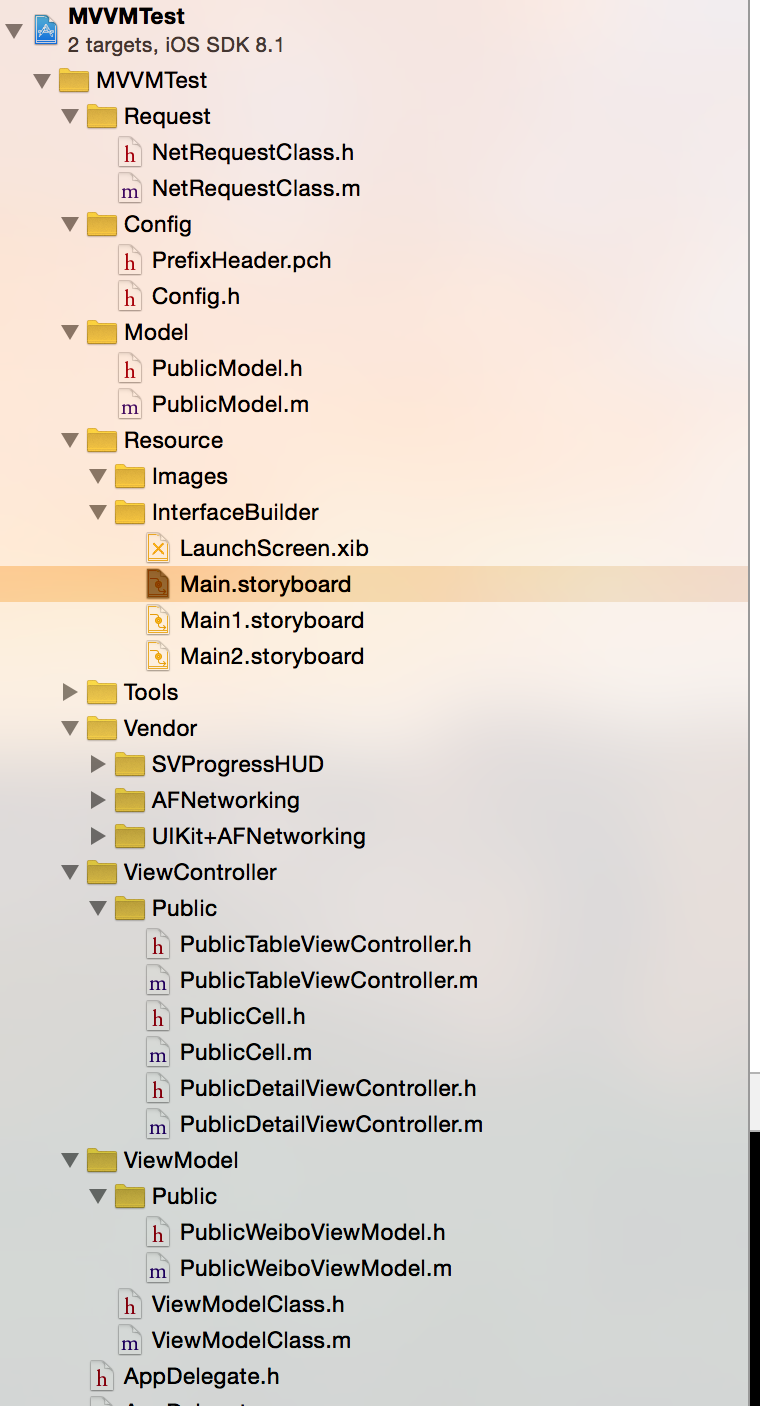Screen dimensions: 760x1406
Task: Open Config.h in the navigator
Action: click(195, 297)
